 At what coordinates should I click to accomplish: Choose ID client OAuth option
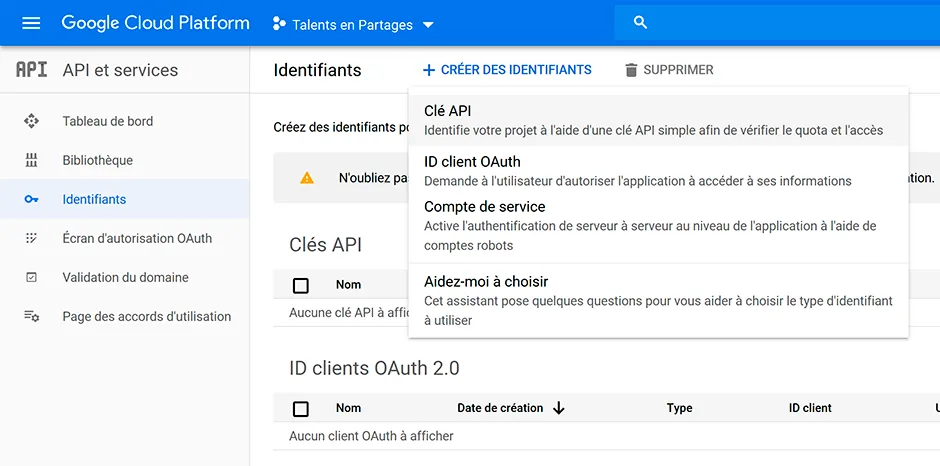[x=658, y=171]
